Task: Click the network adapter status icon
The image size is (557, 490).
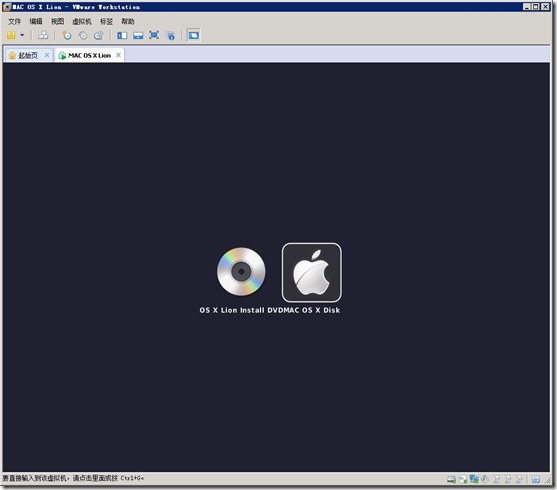Action: tap(474, 479)
